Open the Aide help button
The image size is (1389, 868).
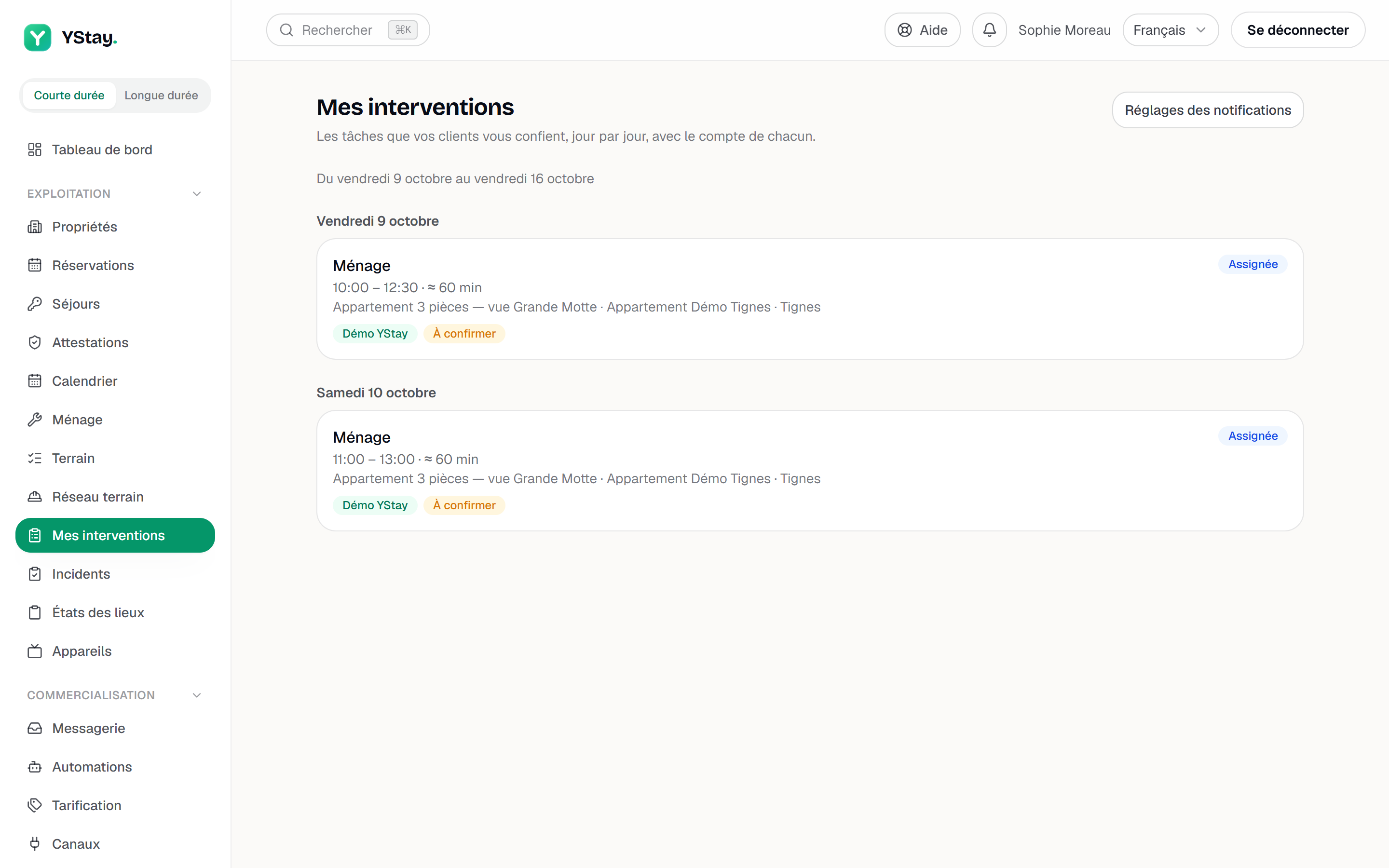922,30
